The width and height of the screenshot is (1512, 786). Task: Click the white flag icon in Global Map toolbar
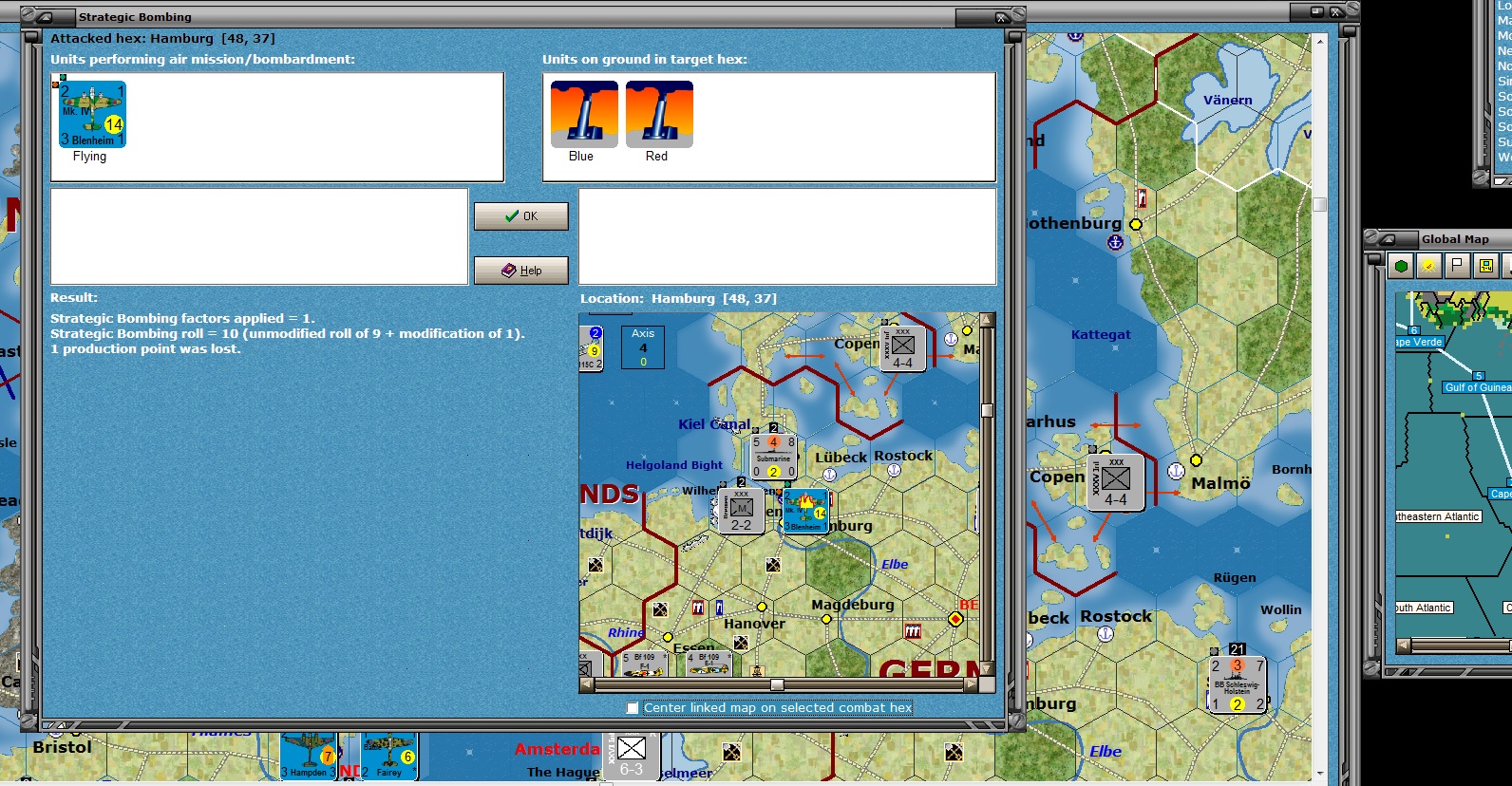[1457, 266]
